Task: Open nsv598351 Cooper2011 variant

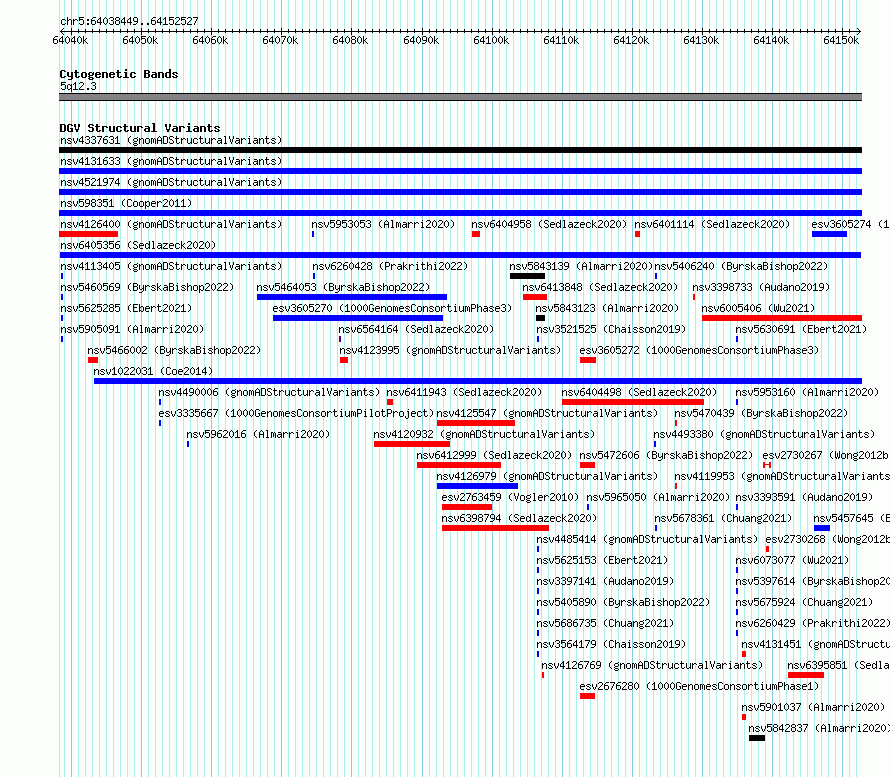Action: 126,203
